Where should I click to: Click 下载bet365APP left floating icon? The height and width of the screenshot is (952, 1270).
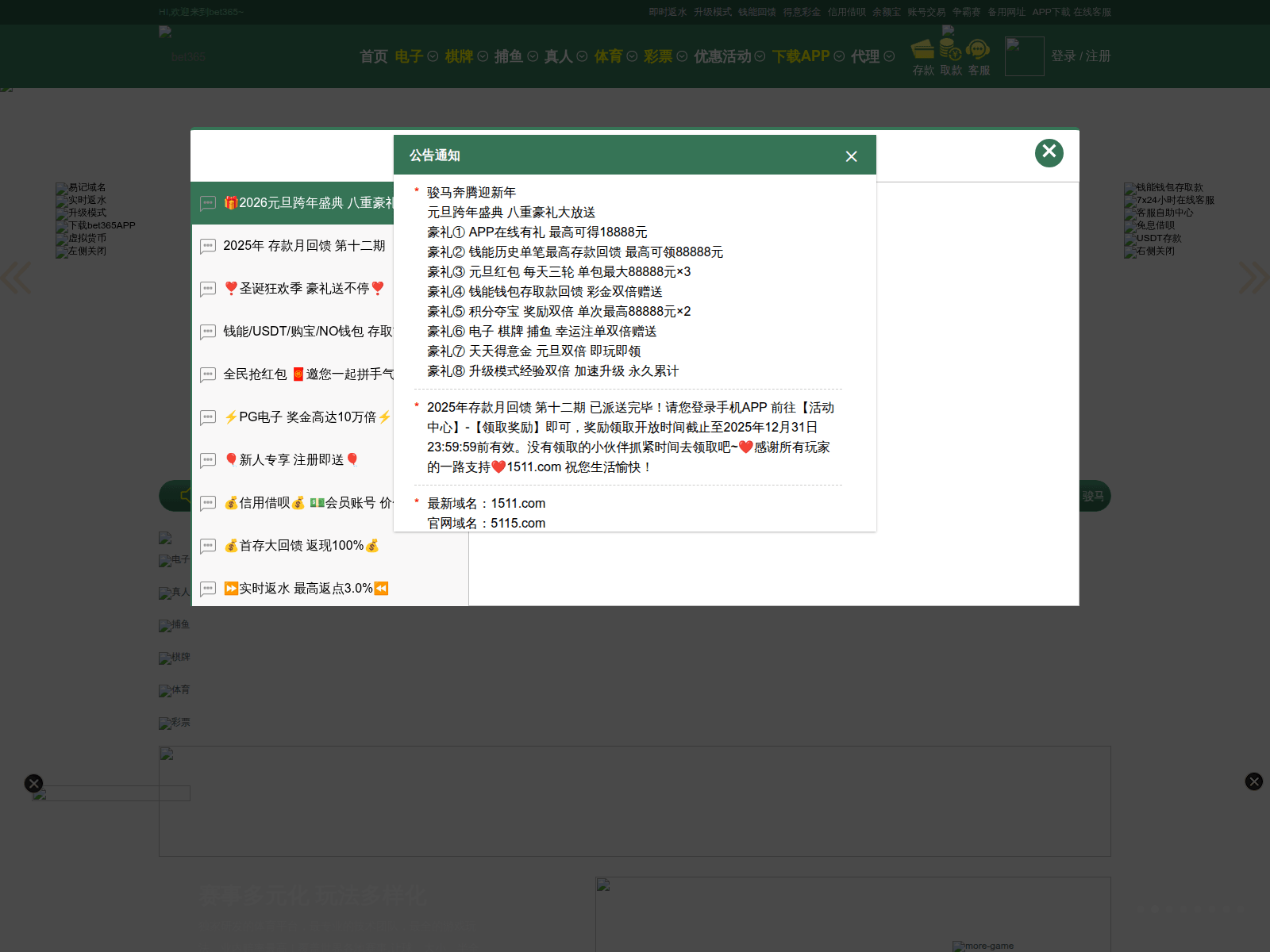point(96,226)
